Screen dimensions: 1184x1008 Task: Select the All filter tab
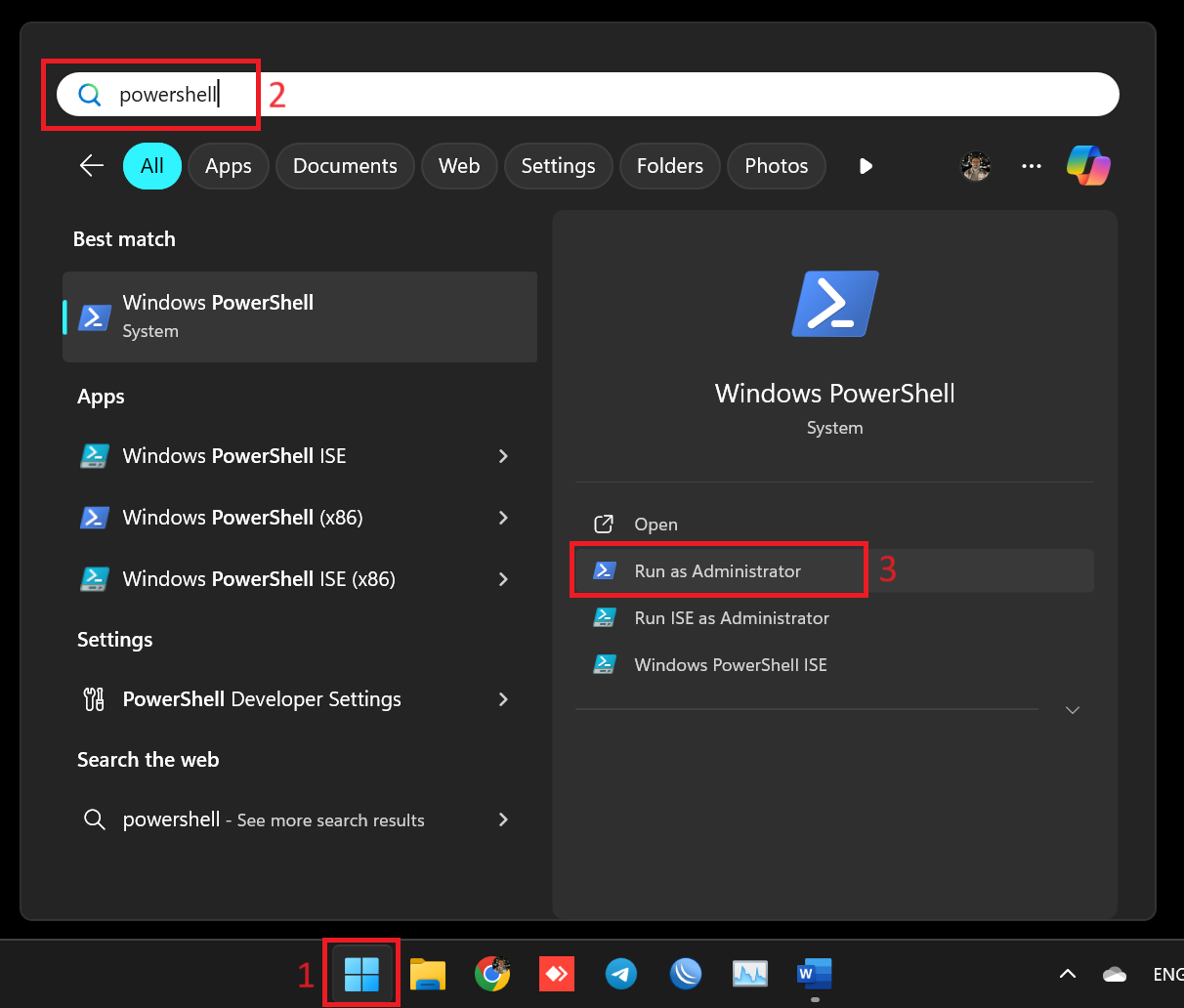pos(152,166)
